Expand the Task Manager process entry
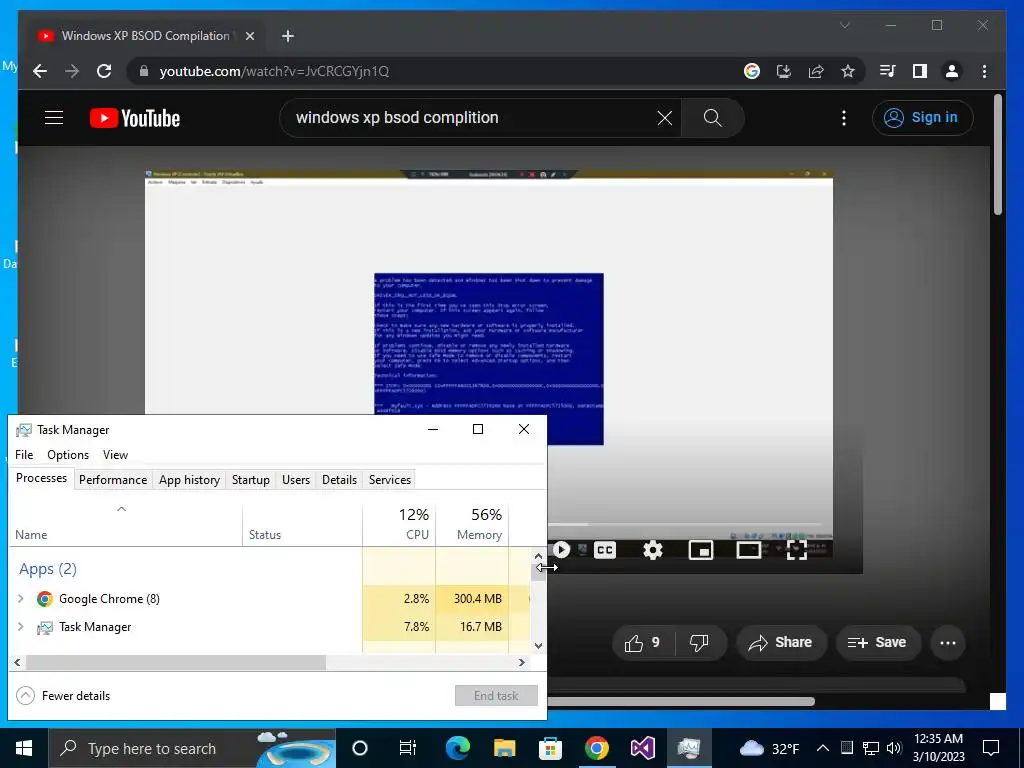Screen dimensions: 1024x768 click(x=20, y=626)
